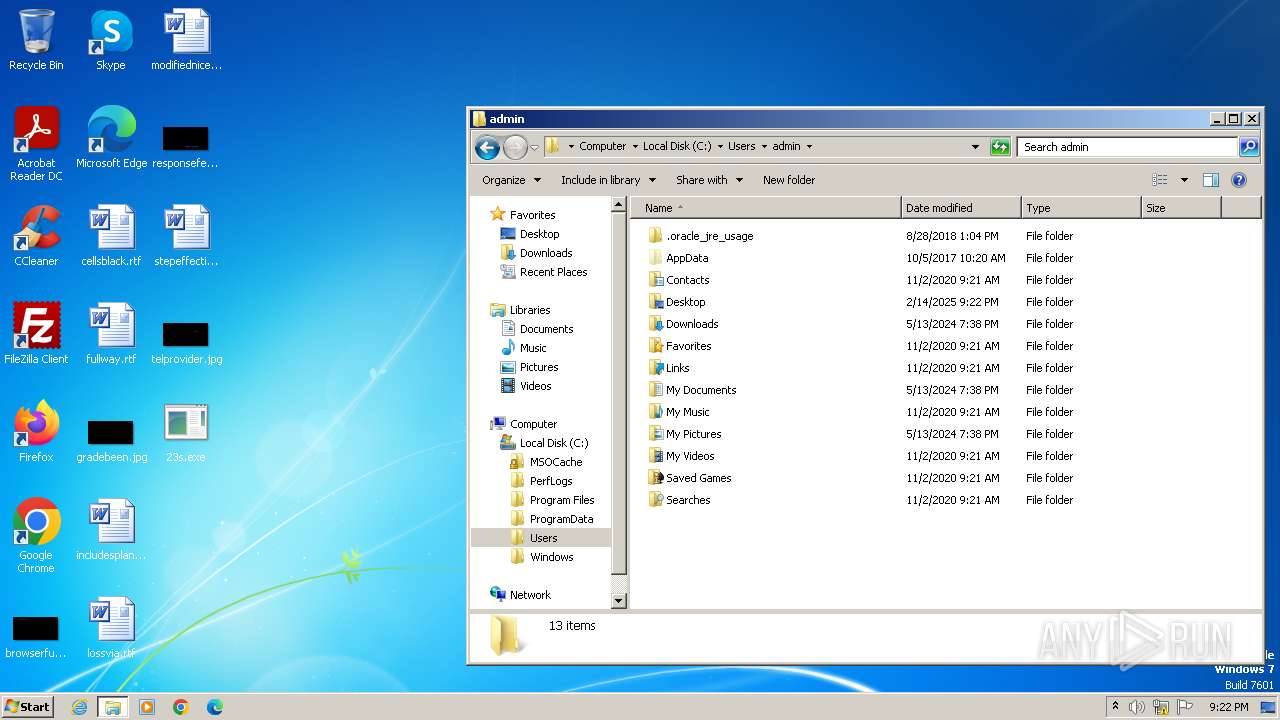Open the recent pages dropdown arrow
Viewport: 1280px width, 720px height.
pyautogui.click(x=534, y=147)
